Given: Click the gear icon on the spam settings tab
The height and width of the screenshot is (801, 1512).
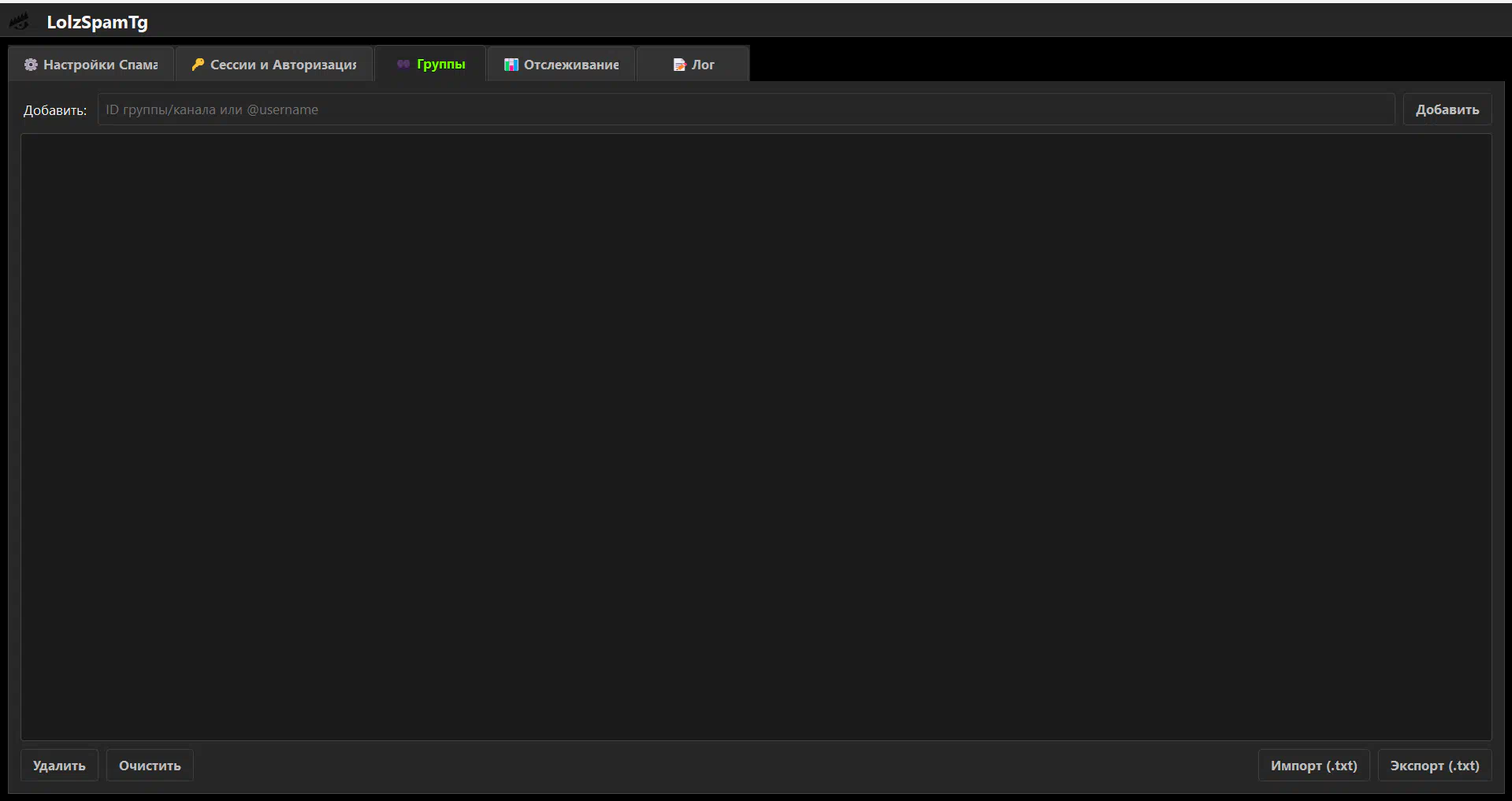Looking at the screenshot, I should tap(31, 65).
